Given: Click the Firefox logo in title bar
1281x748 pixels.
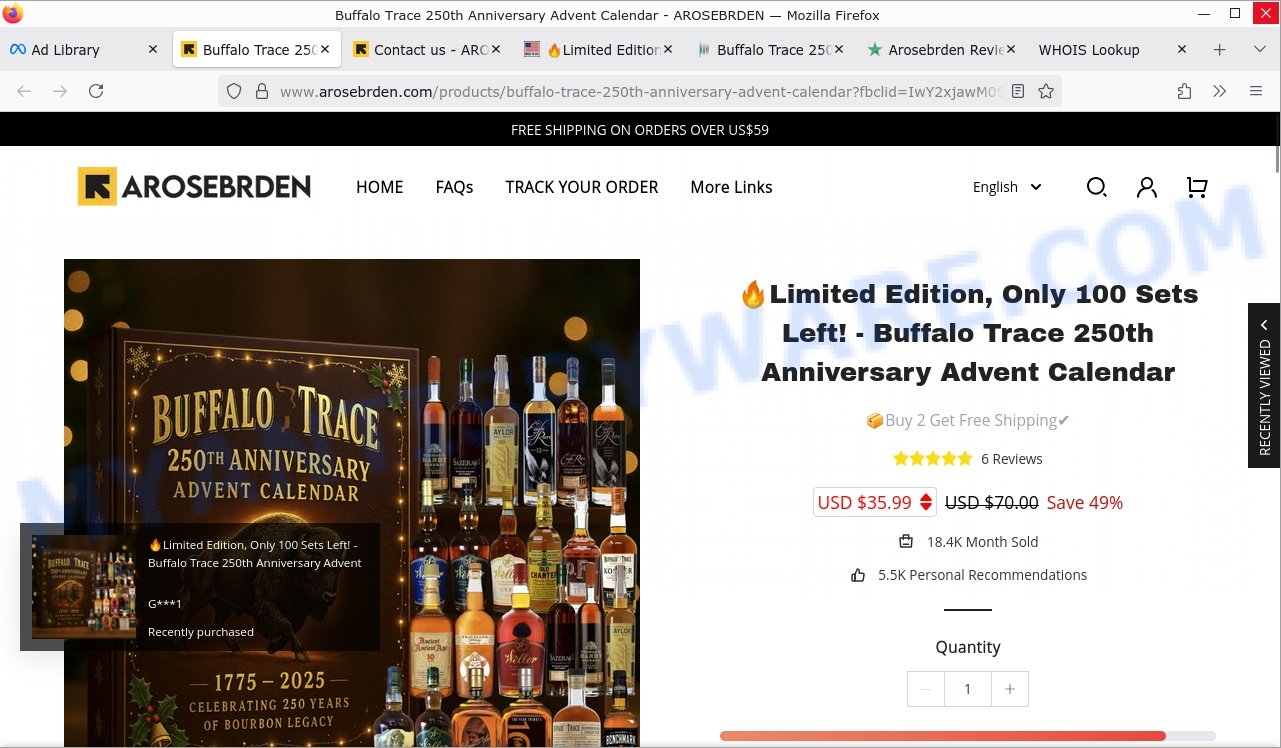Looking at the screenshot, I should pos(13,14).
